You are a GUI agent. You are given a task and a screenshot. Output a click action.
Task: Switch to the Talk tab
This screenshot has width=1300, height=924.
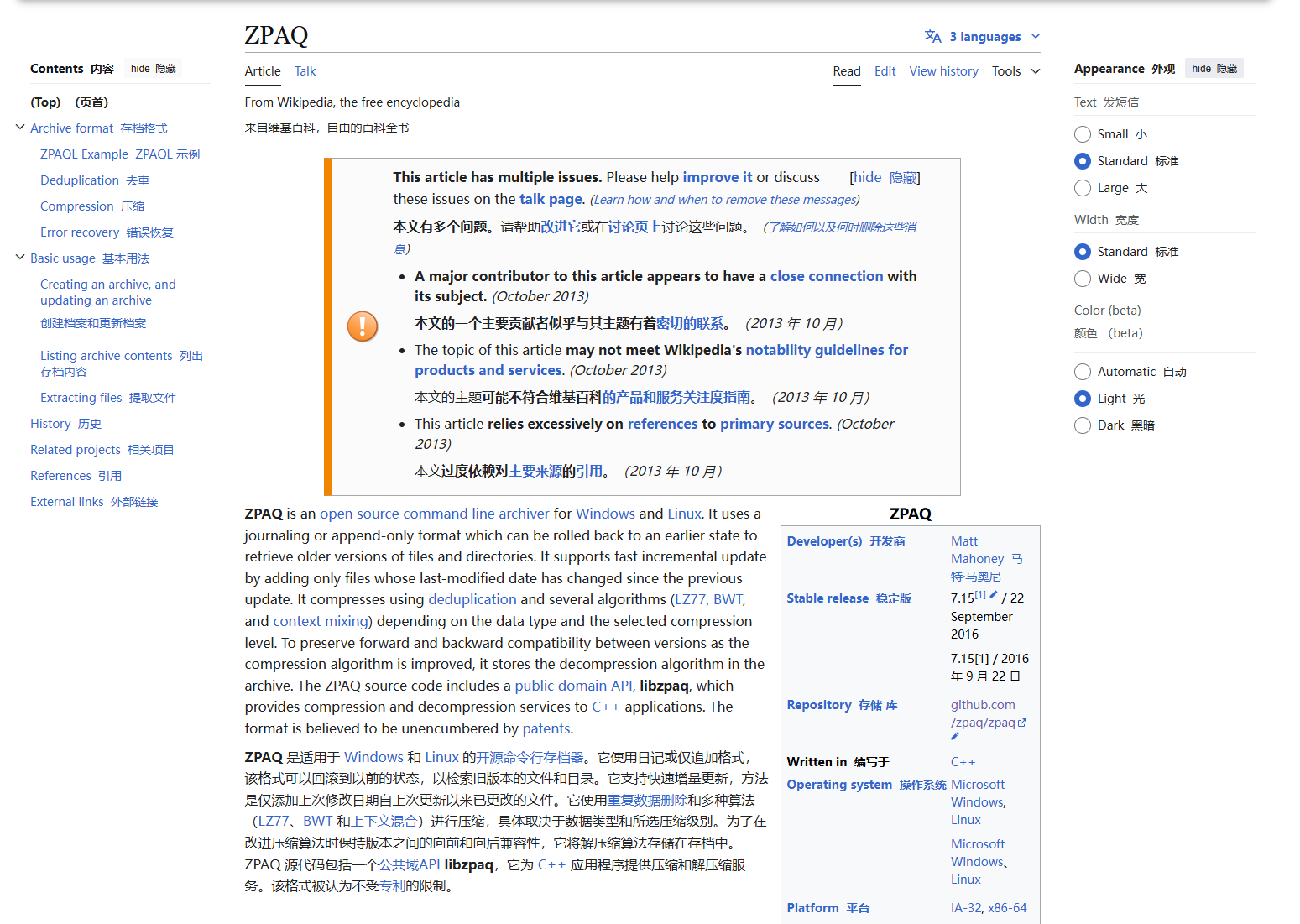point(305,71)
